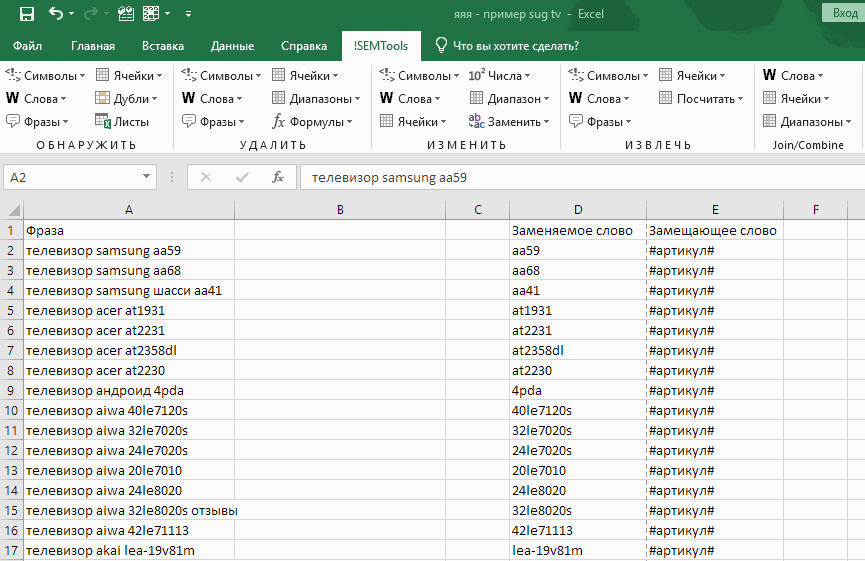Open Диапазон menu in ИЗМЕНИТЬ group
The image size is (865, 561).
click(x=509, y=99)
